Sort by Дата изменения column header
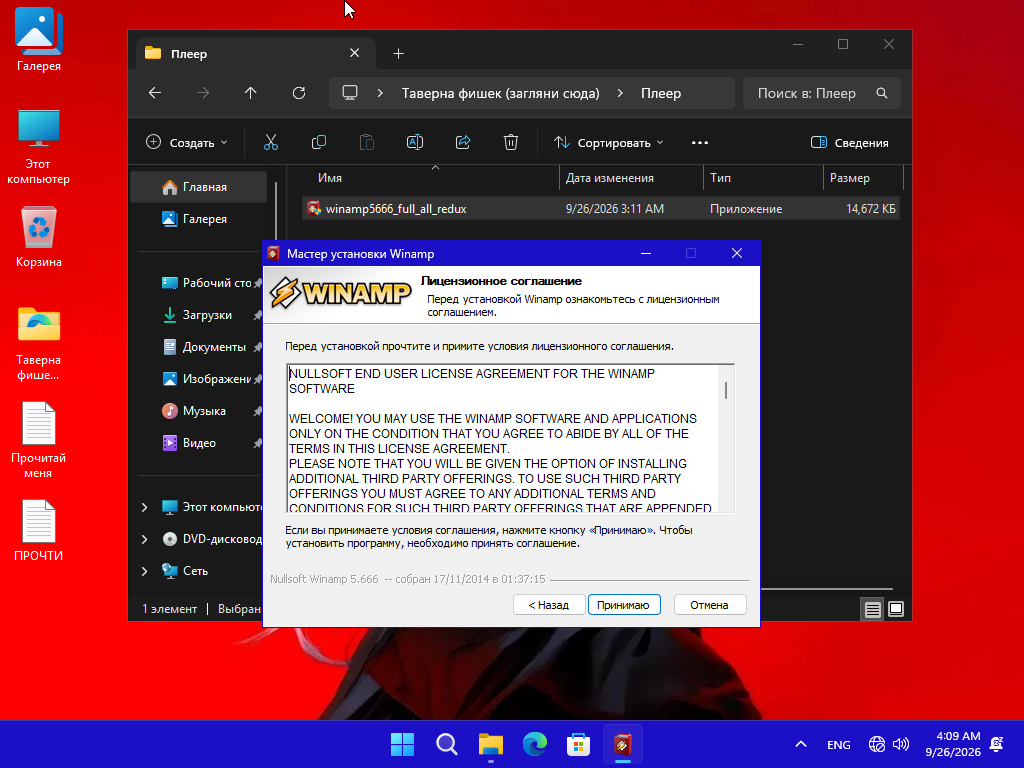Screen dimensions: 1024x768 point(632,178)
